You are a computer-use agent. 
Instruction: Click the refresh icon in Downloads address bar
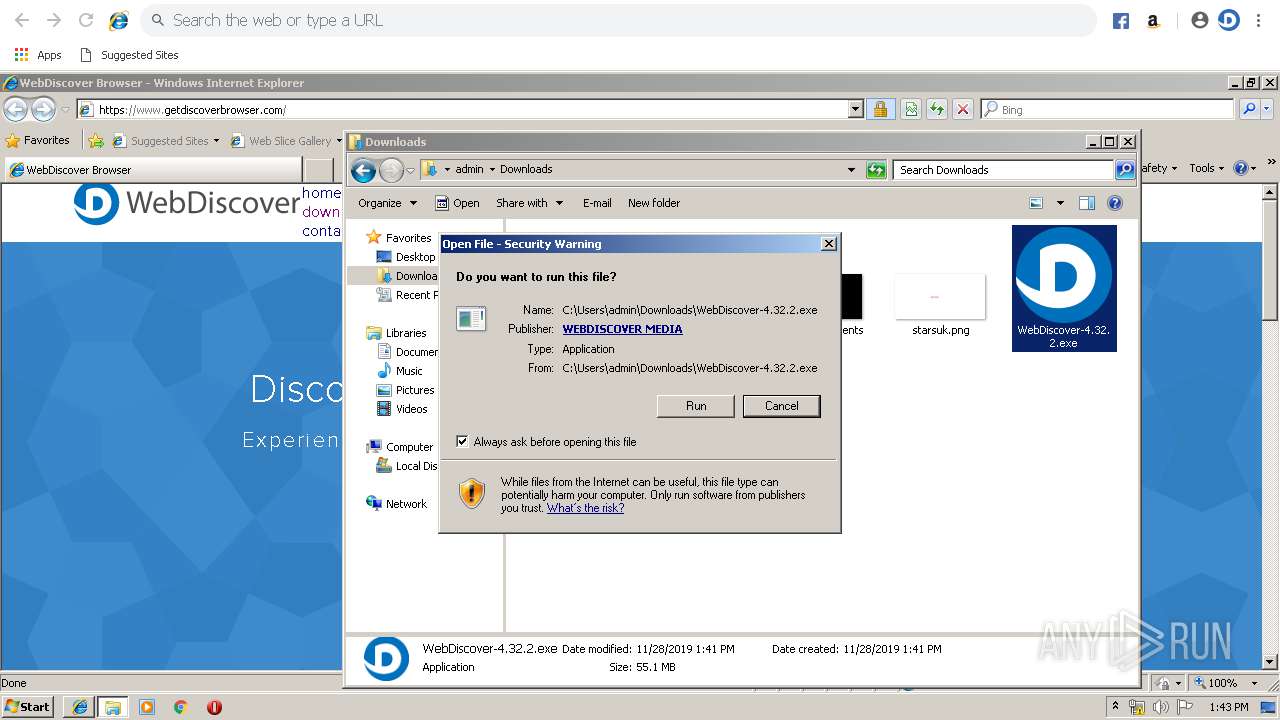click(x=876, y=170)
